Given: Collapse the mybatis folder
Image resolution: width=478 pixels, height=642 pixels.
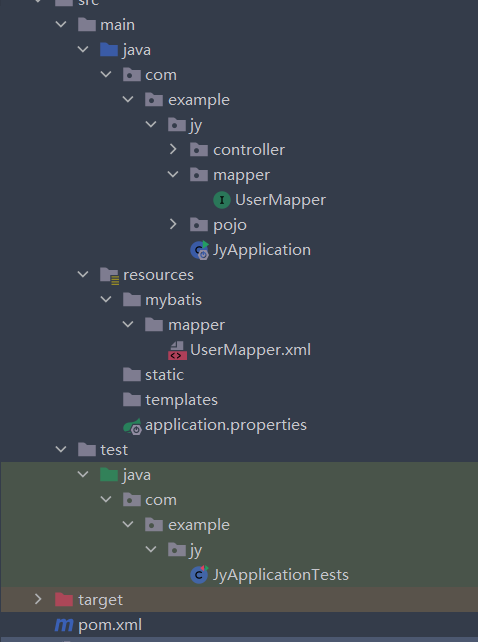Looking at the screenshot, I should pyautogui.click(x=106, y=299).
